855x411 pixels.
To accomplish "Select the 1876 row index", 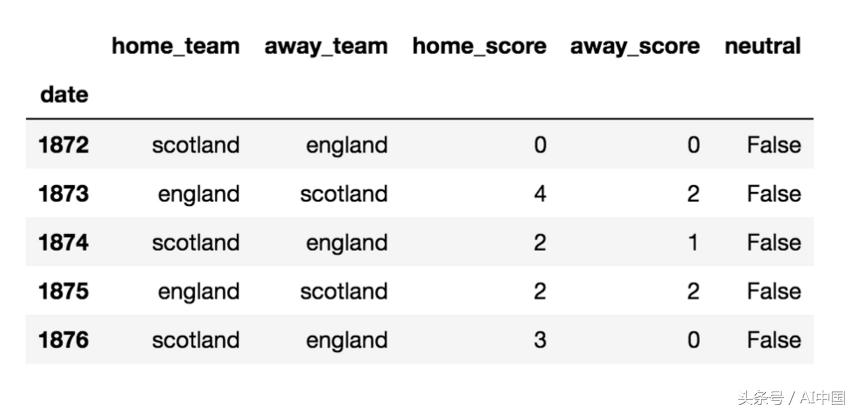I will point(63,340).
